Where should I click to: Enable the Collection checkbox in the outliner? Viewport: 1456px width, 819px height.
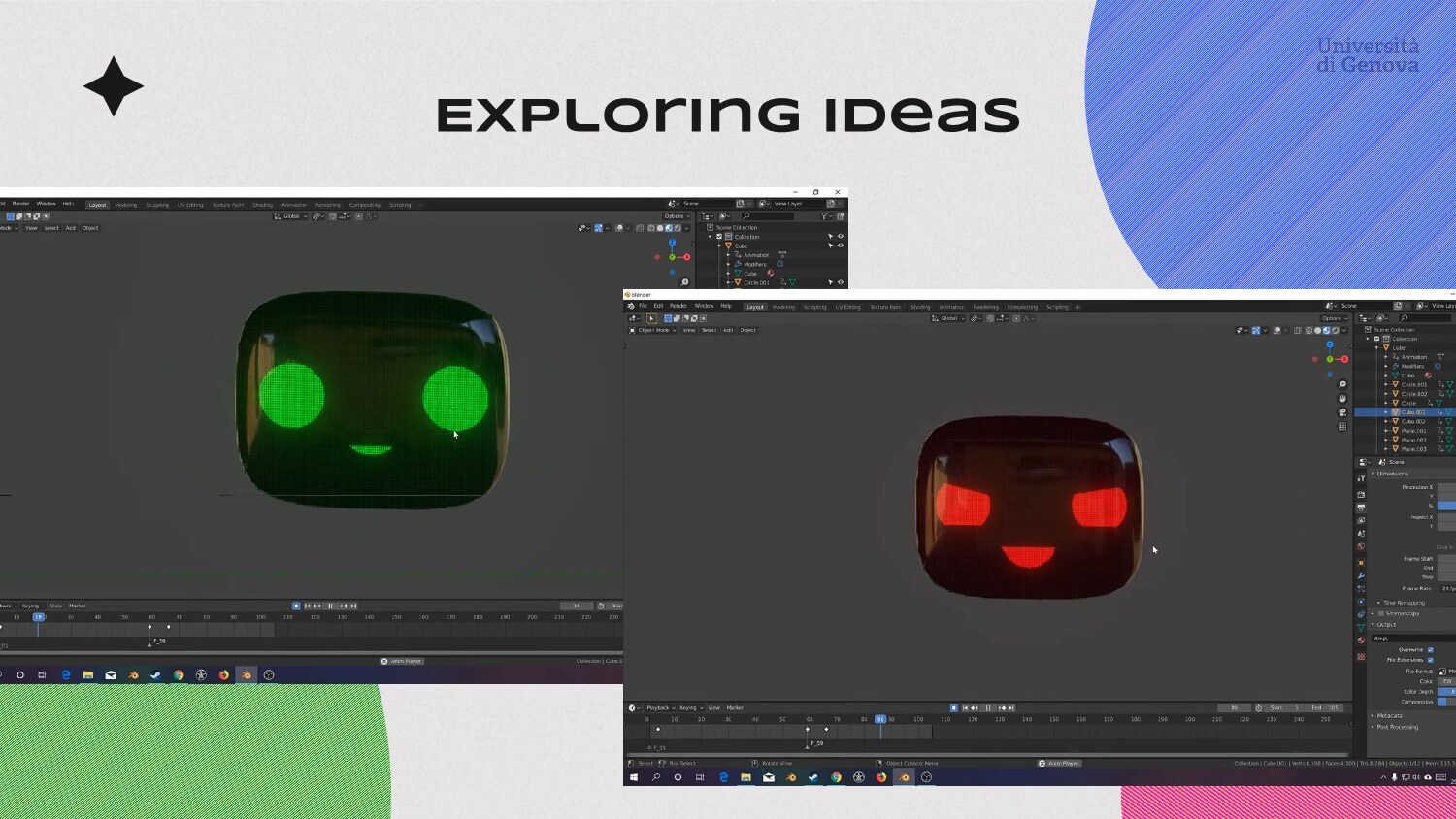pyautogui.click(x=1376, y=339)
